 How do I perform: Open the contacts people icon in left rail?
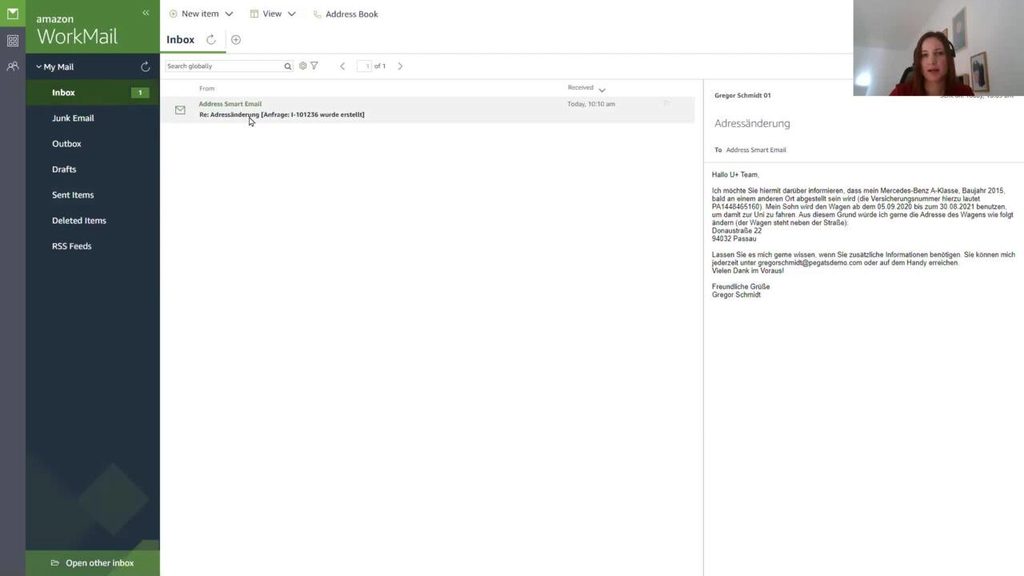(12, 66)
